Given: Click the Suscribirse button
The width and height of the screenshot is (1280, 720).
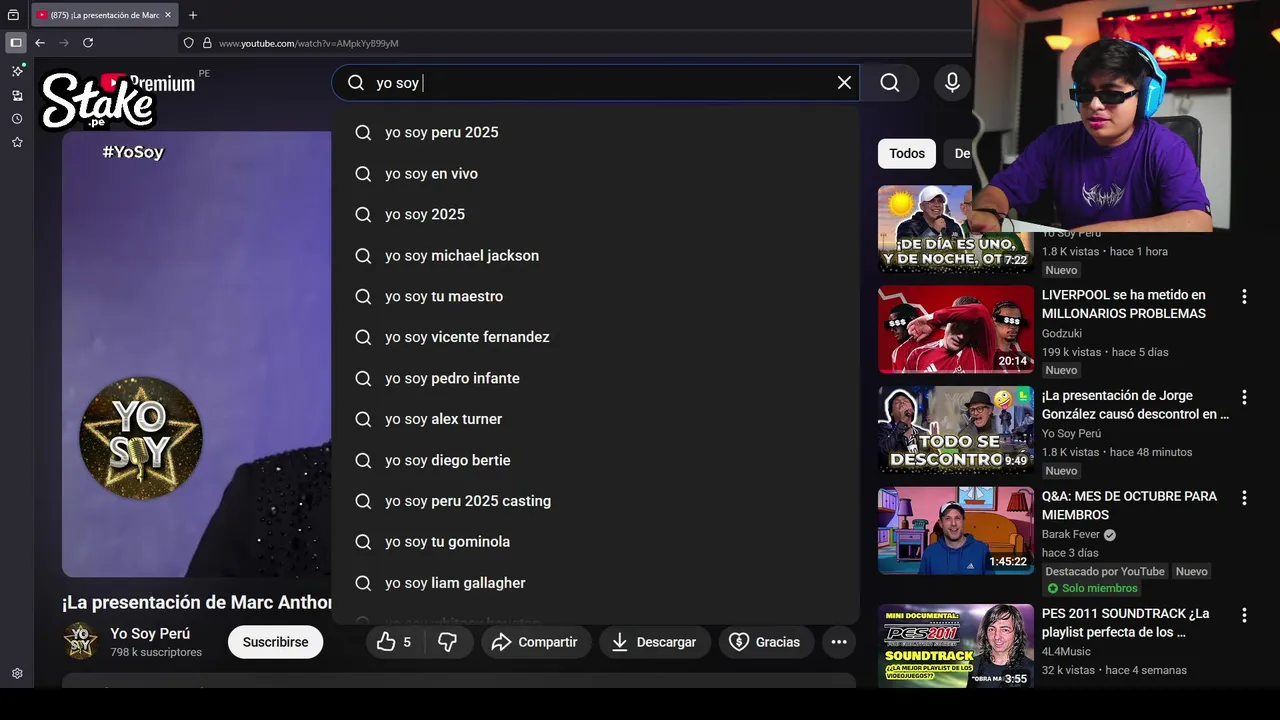Looking at the screenshot, I should pyautogui.click(x=275, y=642).
